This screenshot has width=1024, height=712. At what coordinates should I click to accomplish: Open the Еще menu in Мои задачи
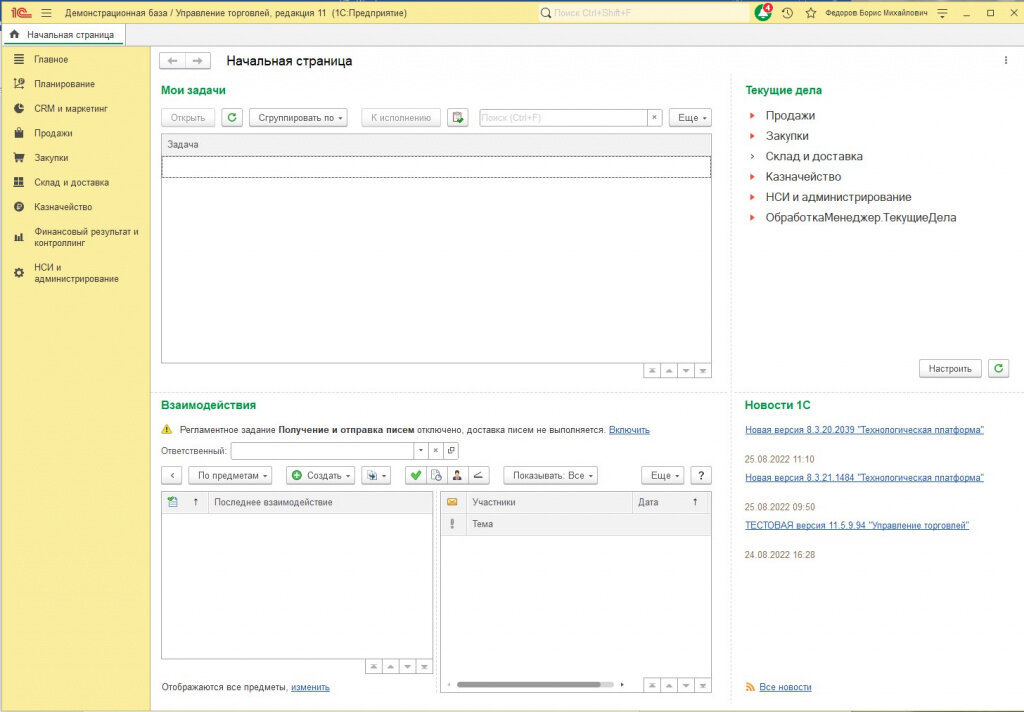pos(690,118)
